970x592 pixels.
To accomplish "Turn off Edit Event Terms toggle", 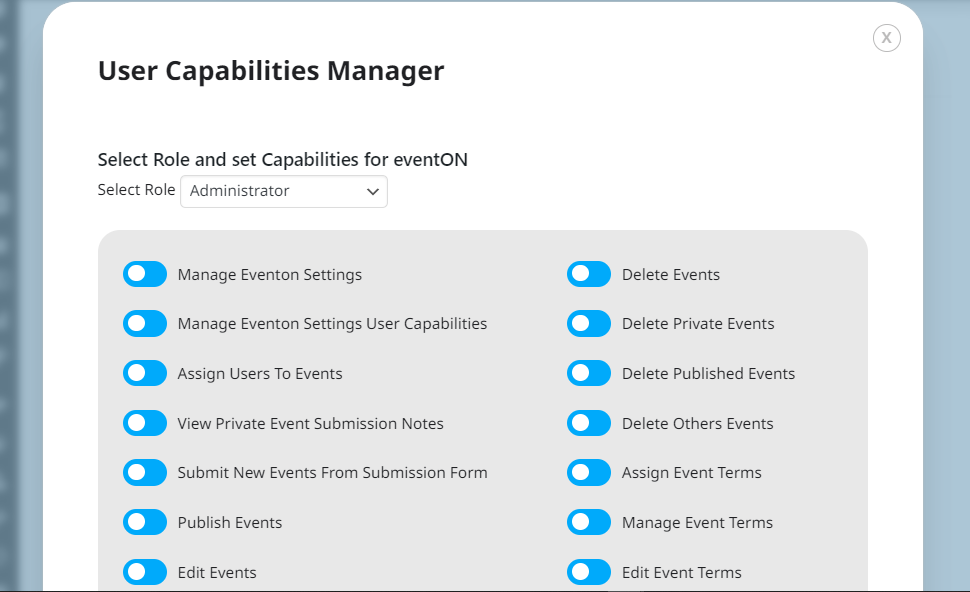I will [x=589, y=572].
